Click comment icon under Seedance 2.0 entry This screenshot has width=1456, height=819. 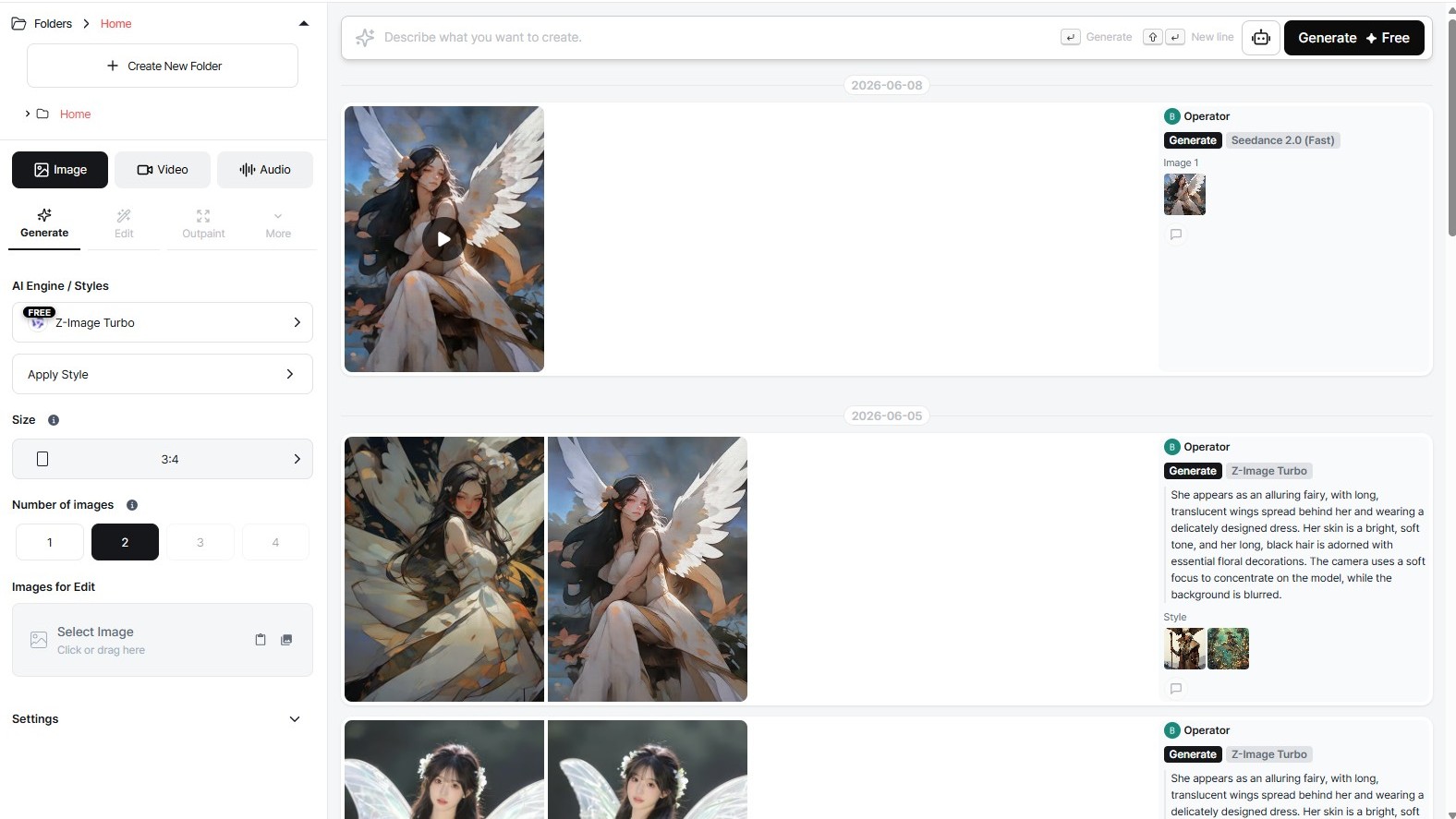(x=1176, y=235)
